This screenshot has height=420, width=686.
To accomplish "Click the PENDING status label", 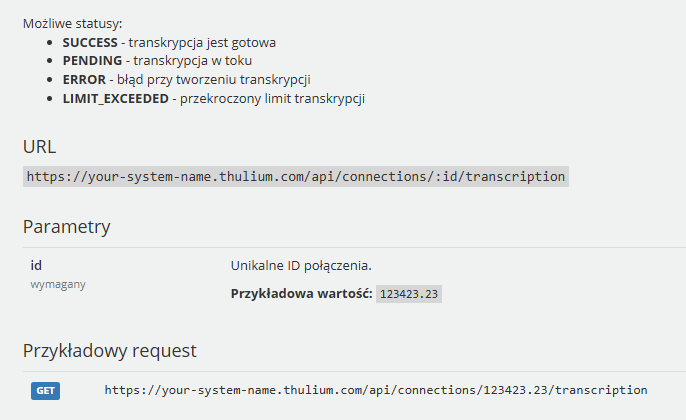I will point(92,60).
